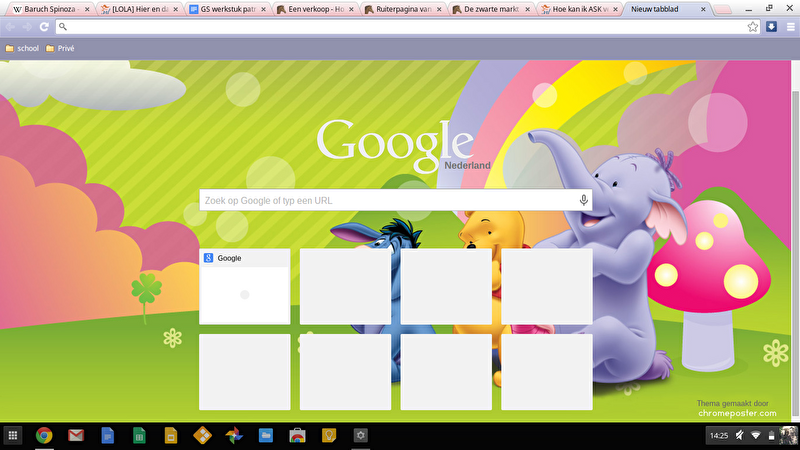Viewport: 800px width, 450px height.
Task: Open the chromeposter.com theme link
Action: [x=736, y=412]
